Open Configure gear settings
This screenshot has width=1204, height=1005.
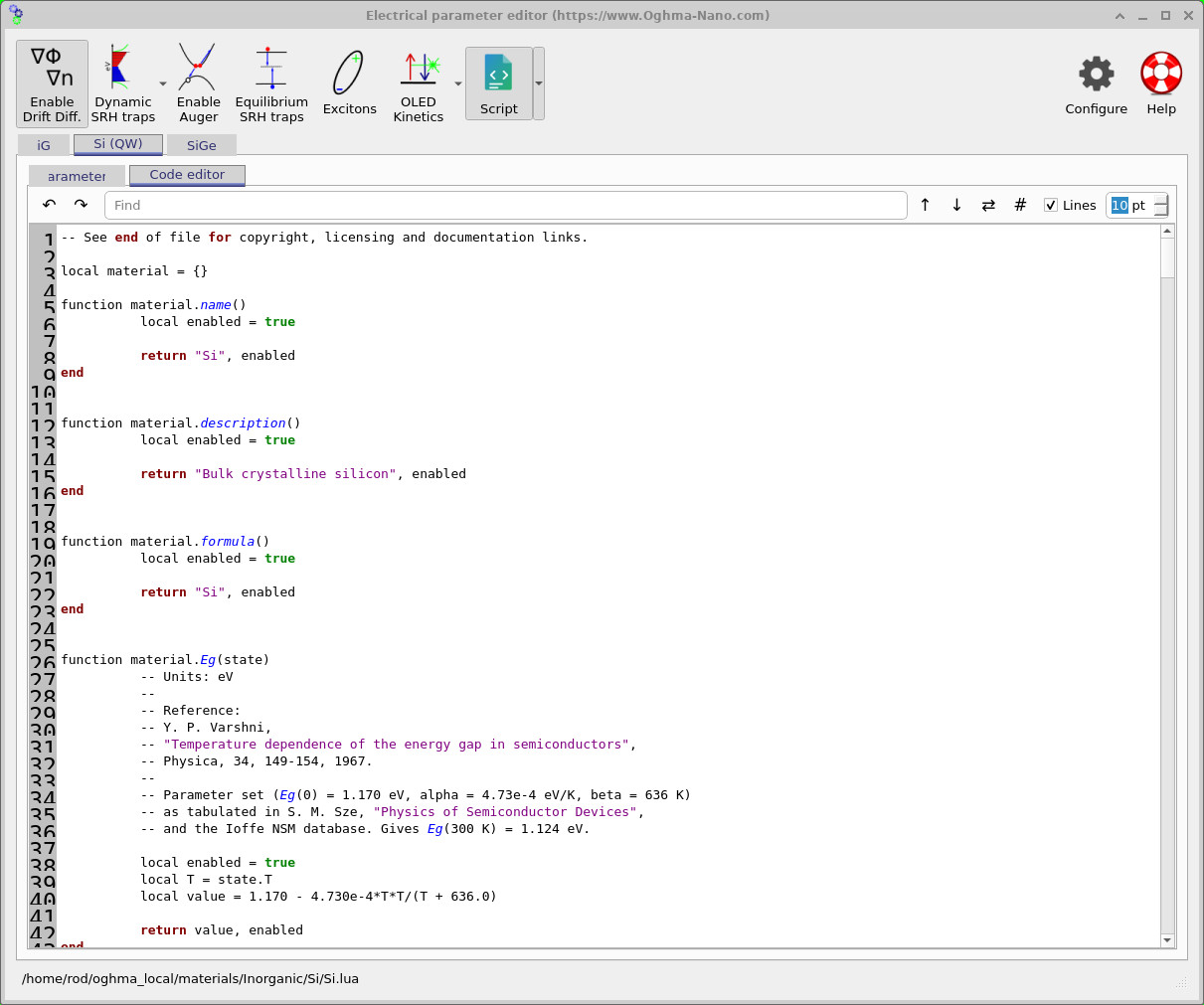click(x=1096, y=84)
